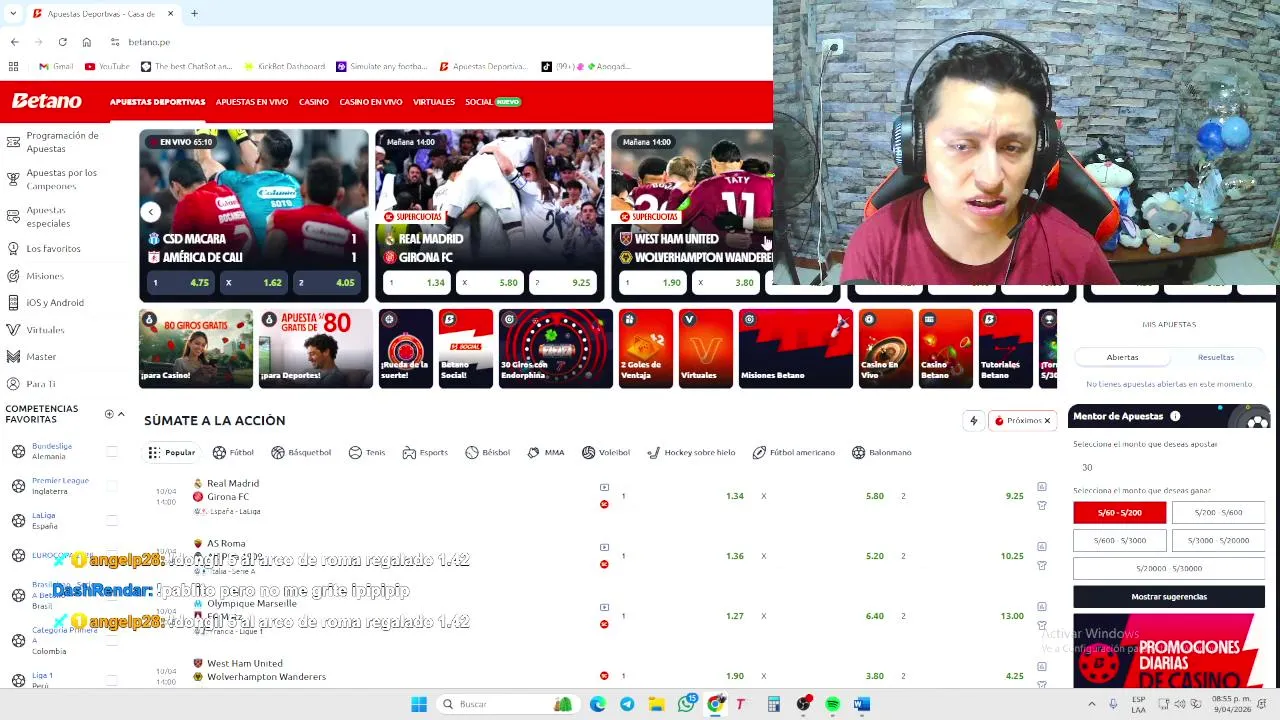Open the Master sidebar icon
The width and height of the screenshot is (1280, 720).
(13, 356)
